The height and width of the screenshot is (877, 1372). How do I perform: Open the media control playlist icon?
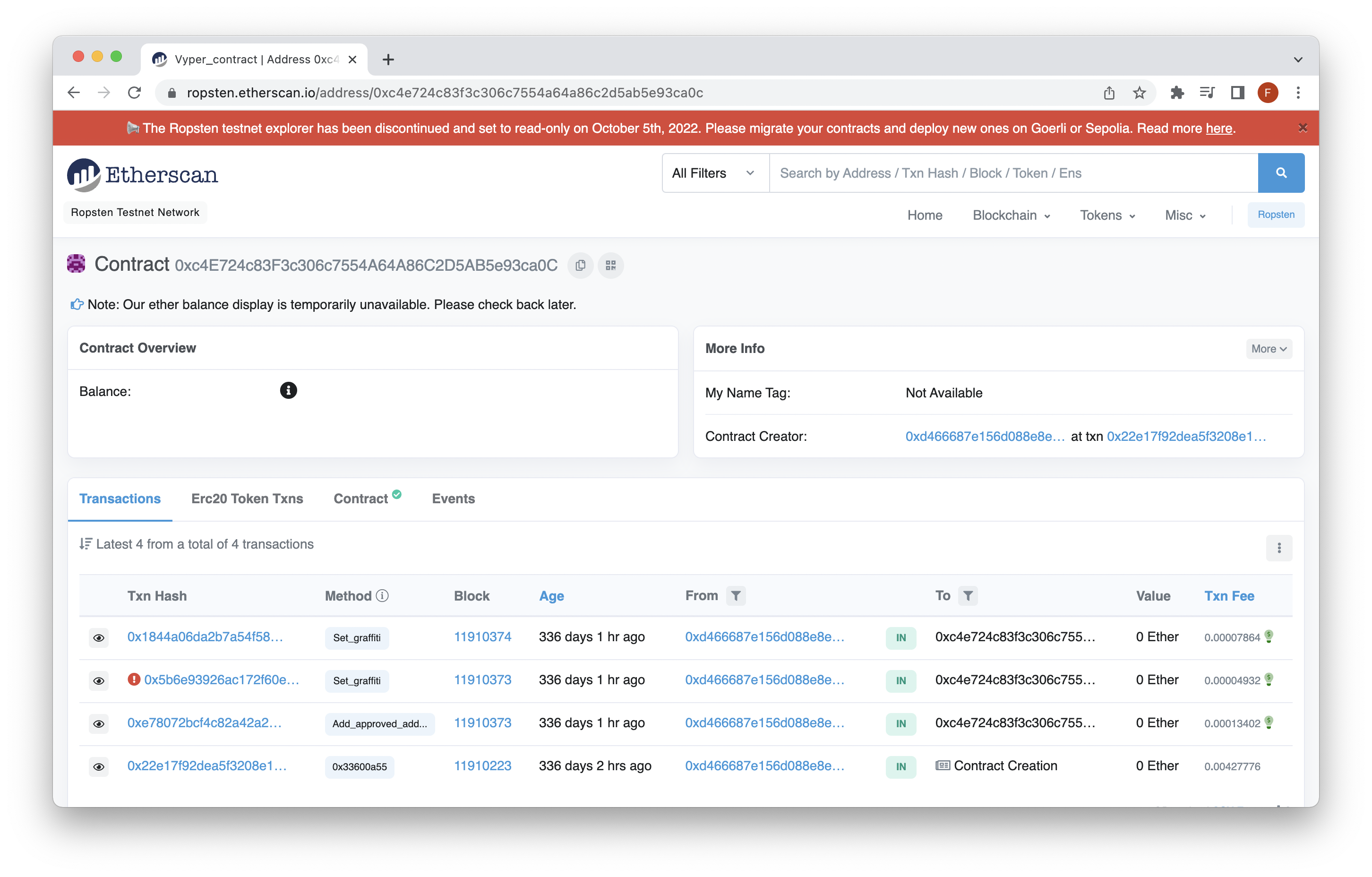pyautogui.click(x=1207, y=92)
